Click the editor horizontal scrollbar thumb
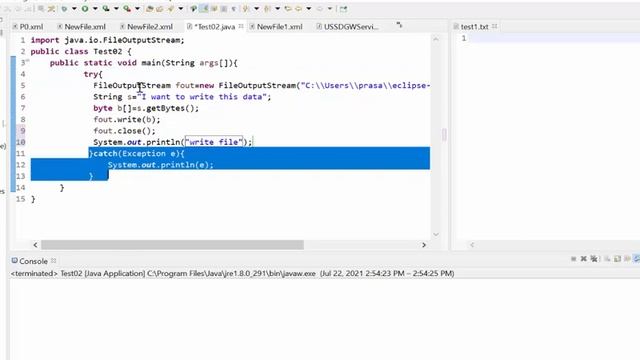 [x=172, y=245]
